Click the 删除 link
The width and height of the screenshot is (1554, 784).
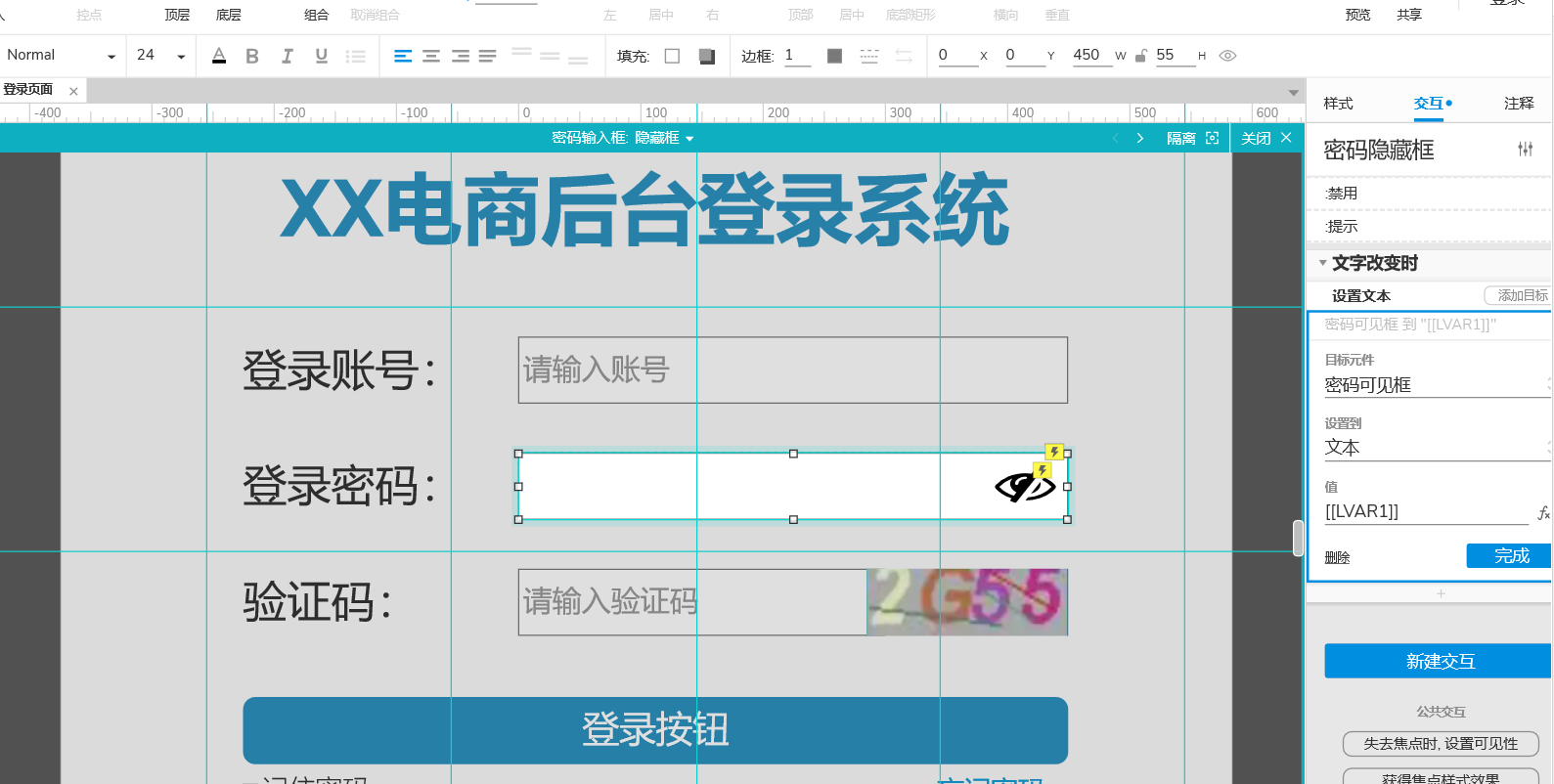point(1337,558)
